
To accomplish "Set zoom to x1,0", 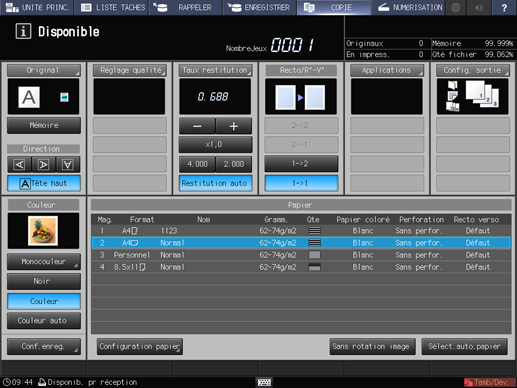I will click(x=215, y=145).
